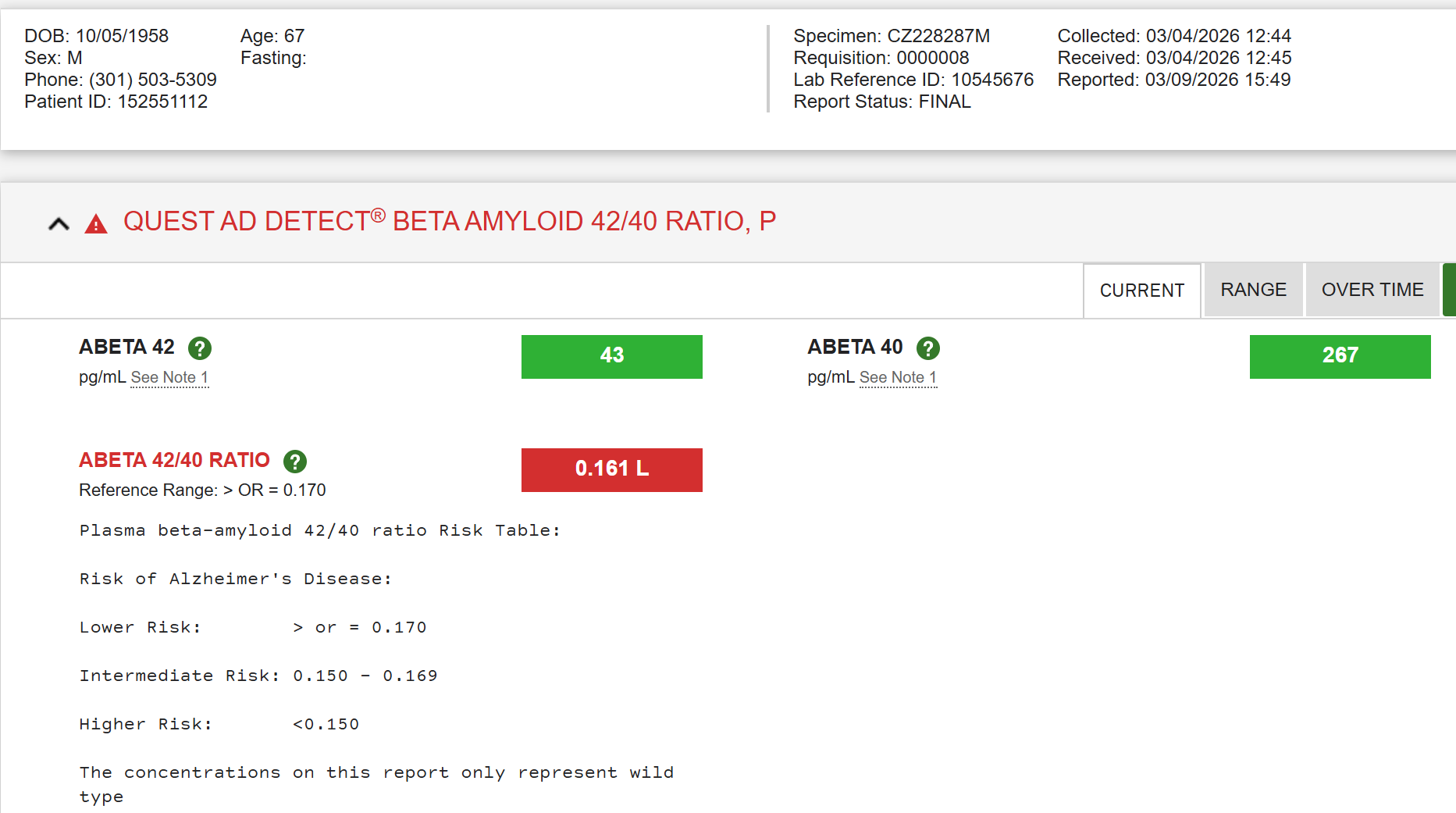Collapse the Beta Amyloid test panel chevron
This screenshot has height=813, width=1456.
point(59,224)
